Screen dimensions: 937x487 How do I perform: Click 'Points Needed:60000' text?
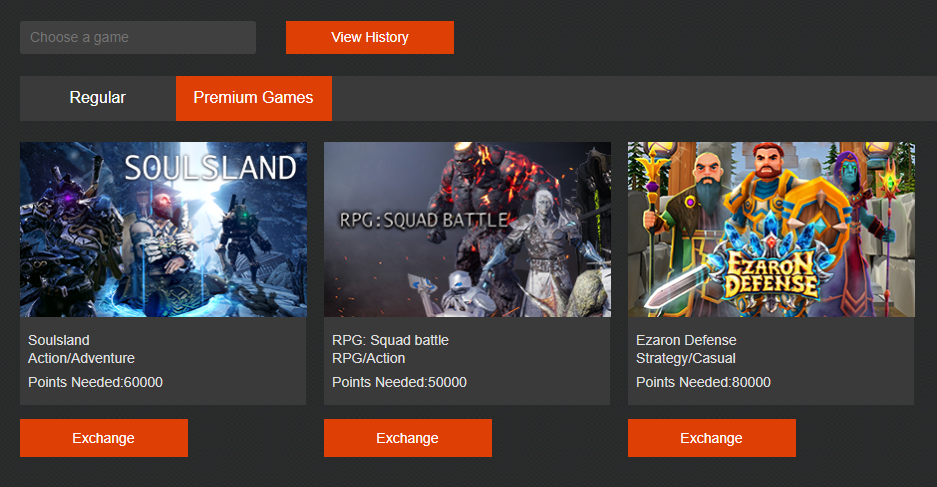click(95, 382)
